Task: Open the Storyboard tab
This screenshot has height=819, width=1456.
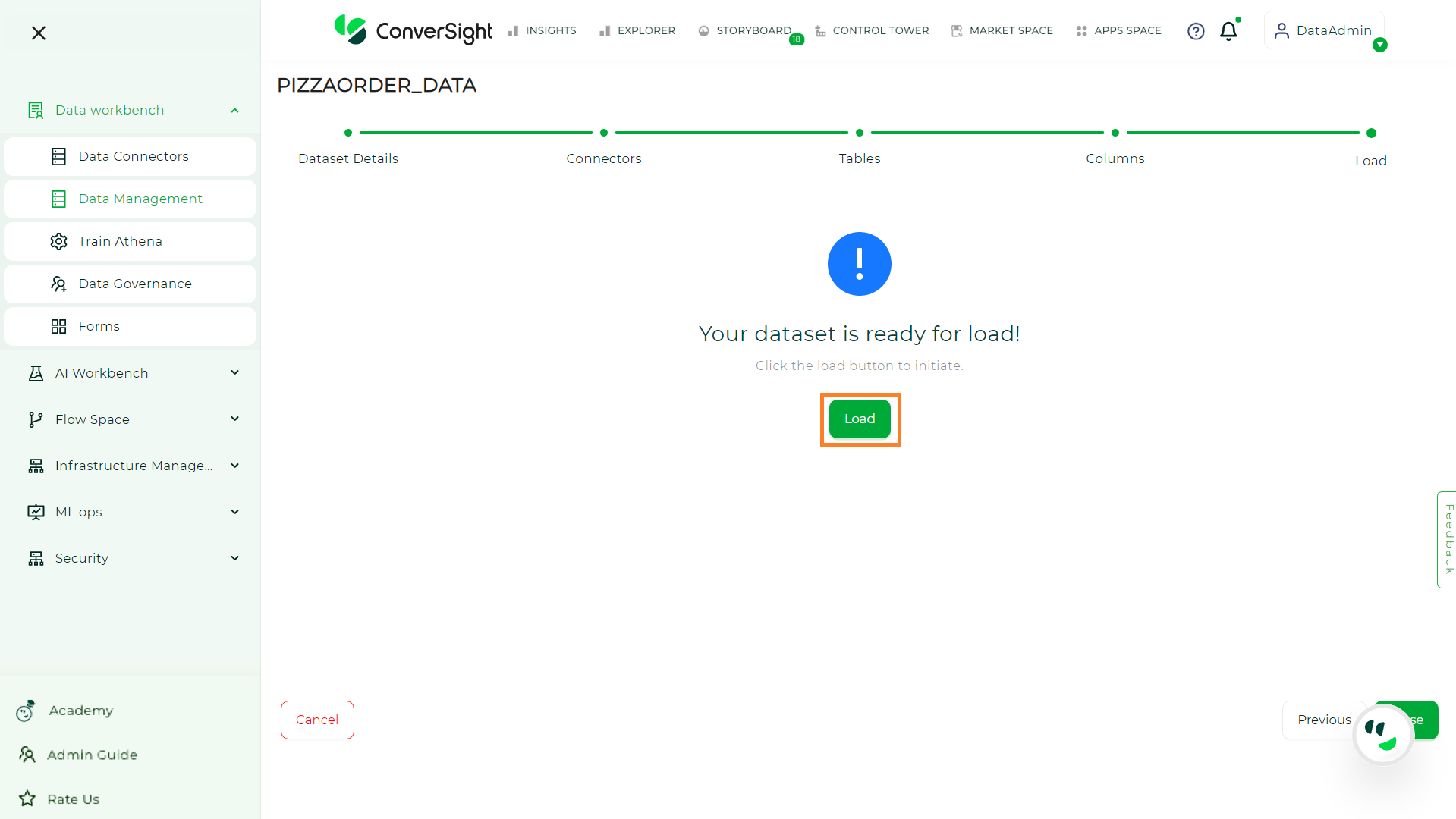Action: [x=745, y=30]
